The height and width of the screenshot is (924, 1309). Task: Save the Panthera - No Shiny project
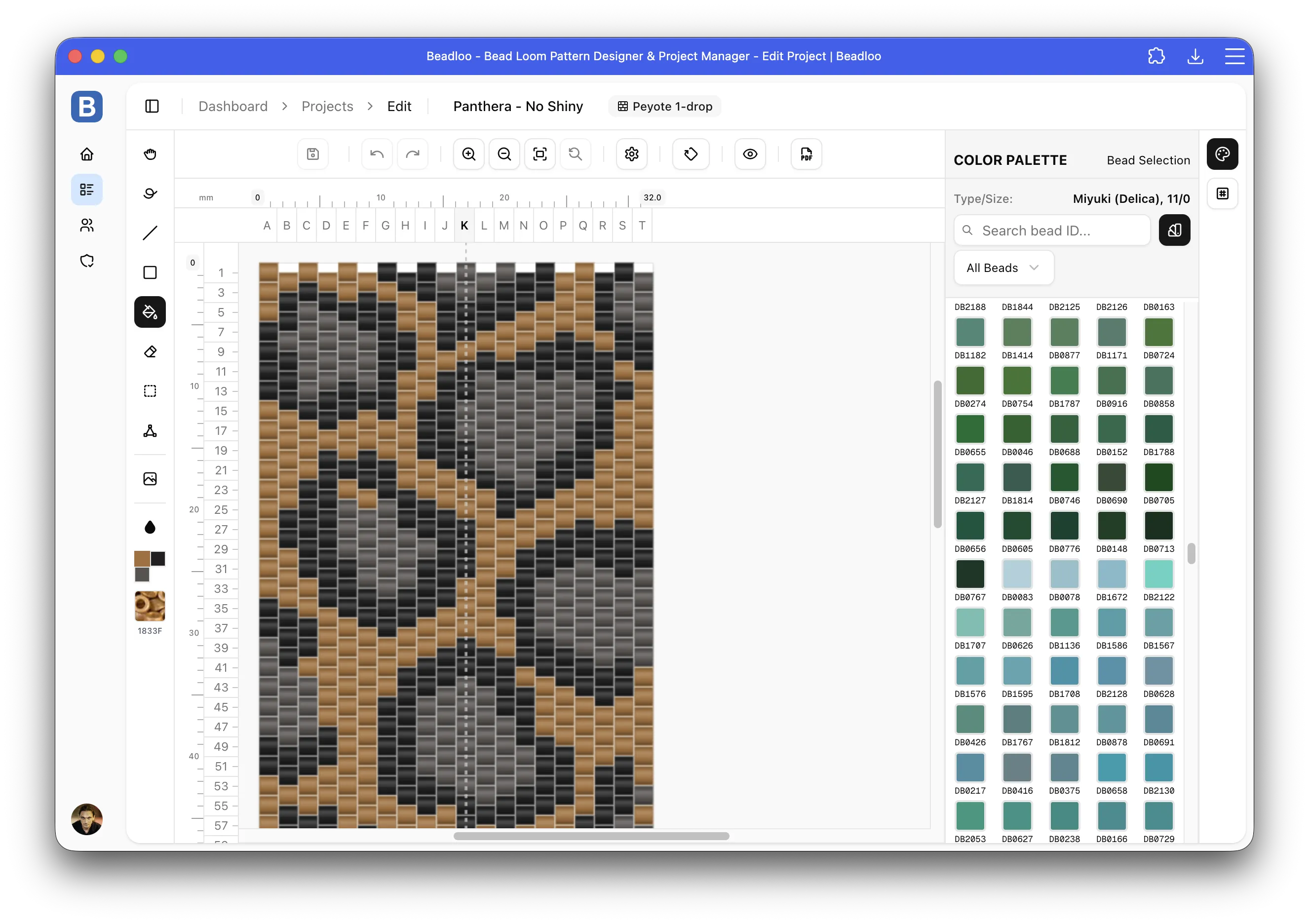(312, 154)
